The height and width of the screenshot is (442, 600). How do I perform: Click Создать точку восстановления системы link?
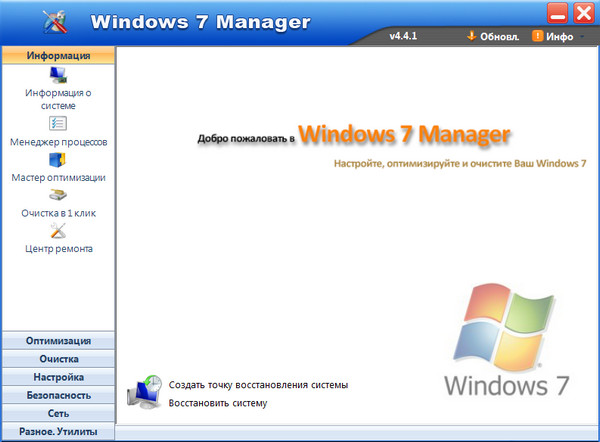pyautogui.click(x=258, y=385)
